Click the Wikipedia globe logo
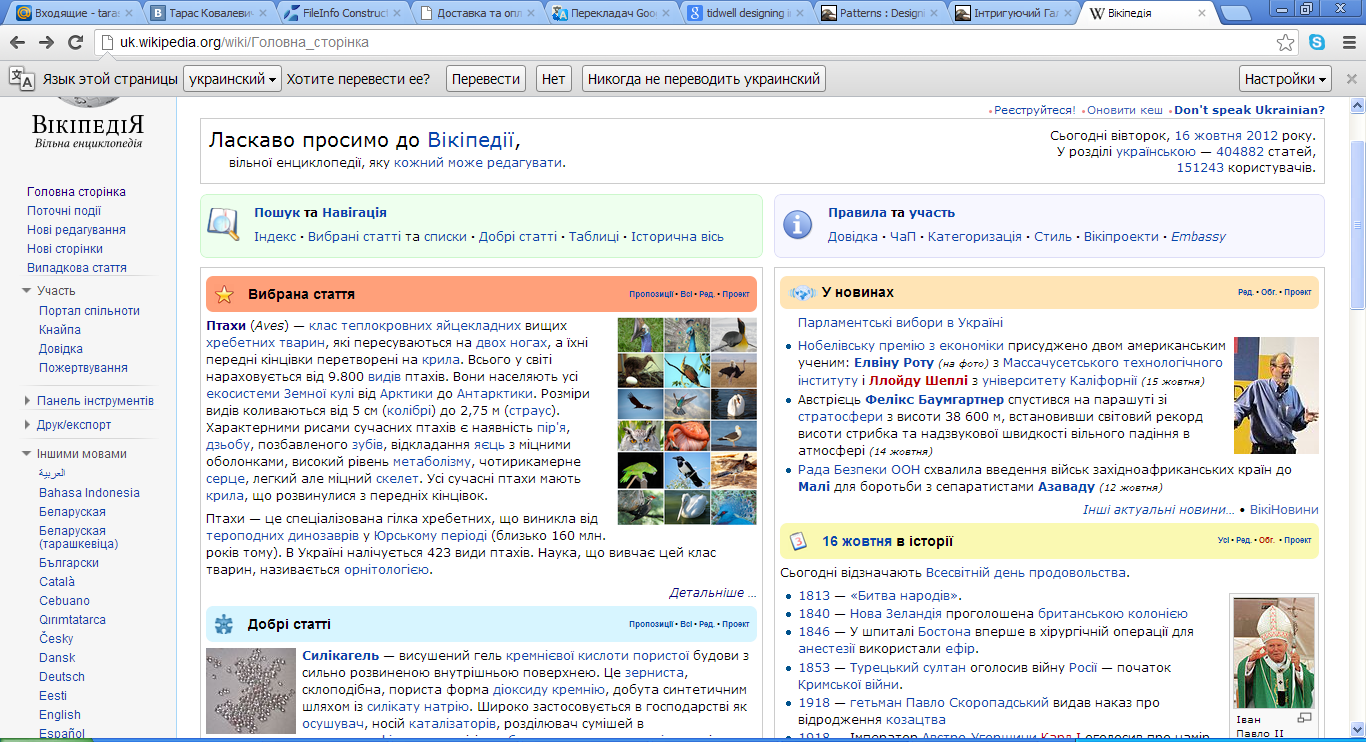The width and height of the screenshot is (1366, 742). point(88,102)
